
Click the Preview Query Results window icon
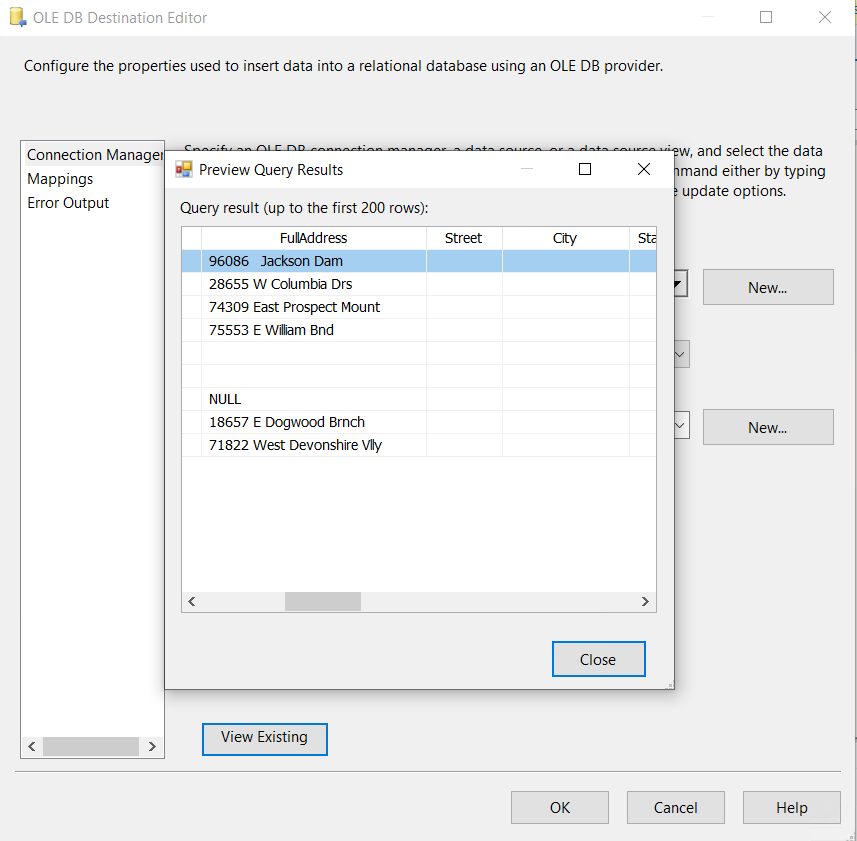pos(184,169)
